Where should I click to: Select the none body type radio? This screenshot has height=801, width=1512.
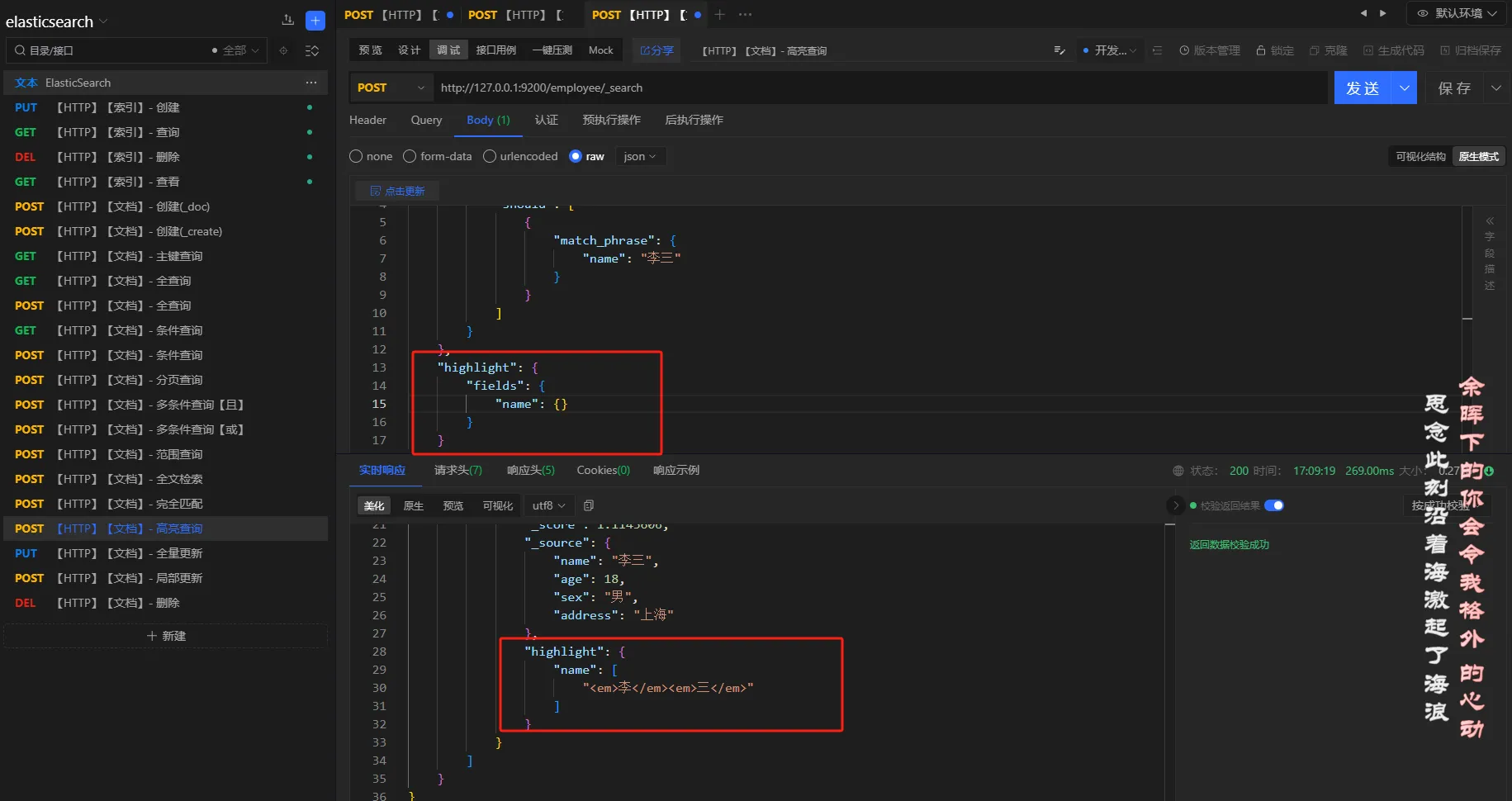click(356, 156)
